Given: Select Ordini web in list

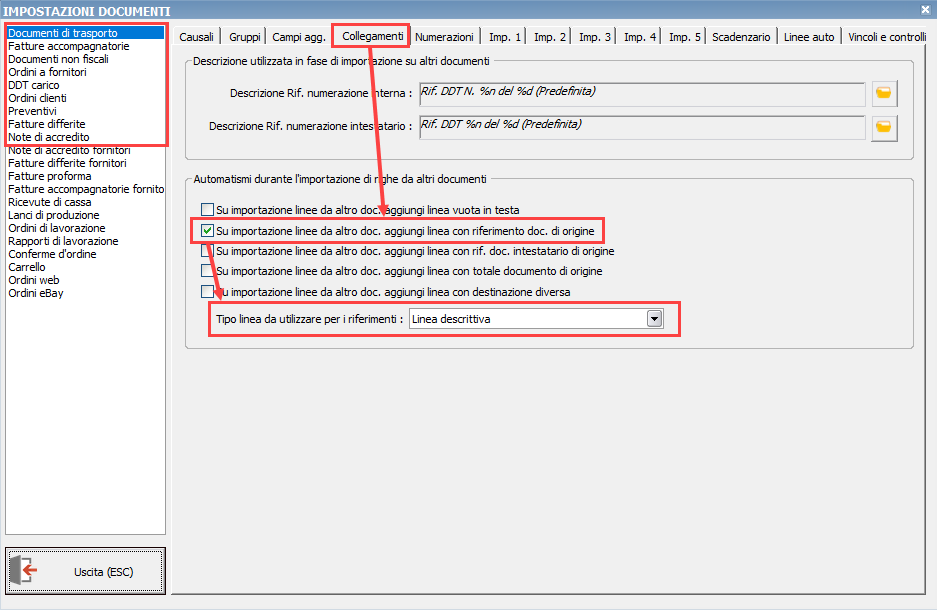Looking at the screenshot, I should click(x=85, y=280).
